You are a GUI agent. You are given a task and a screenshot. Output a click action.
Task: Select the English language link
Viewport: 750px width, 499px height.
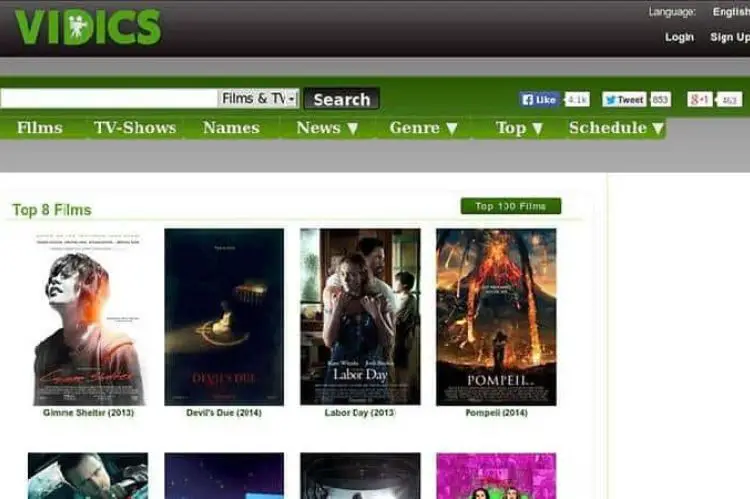pos(731,11)
